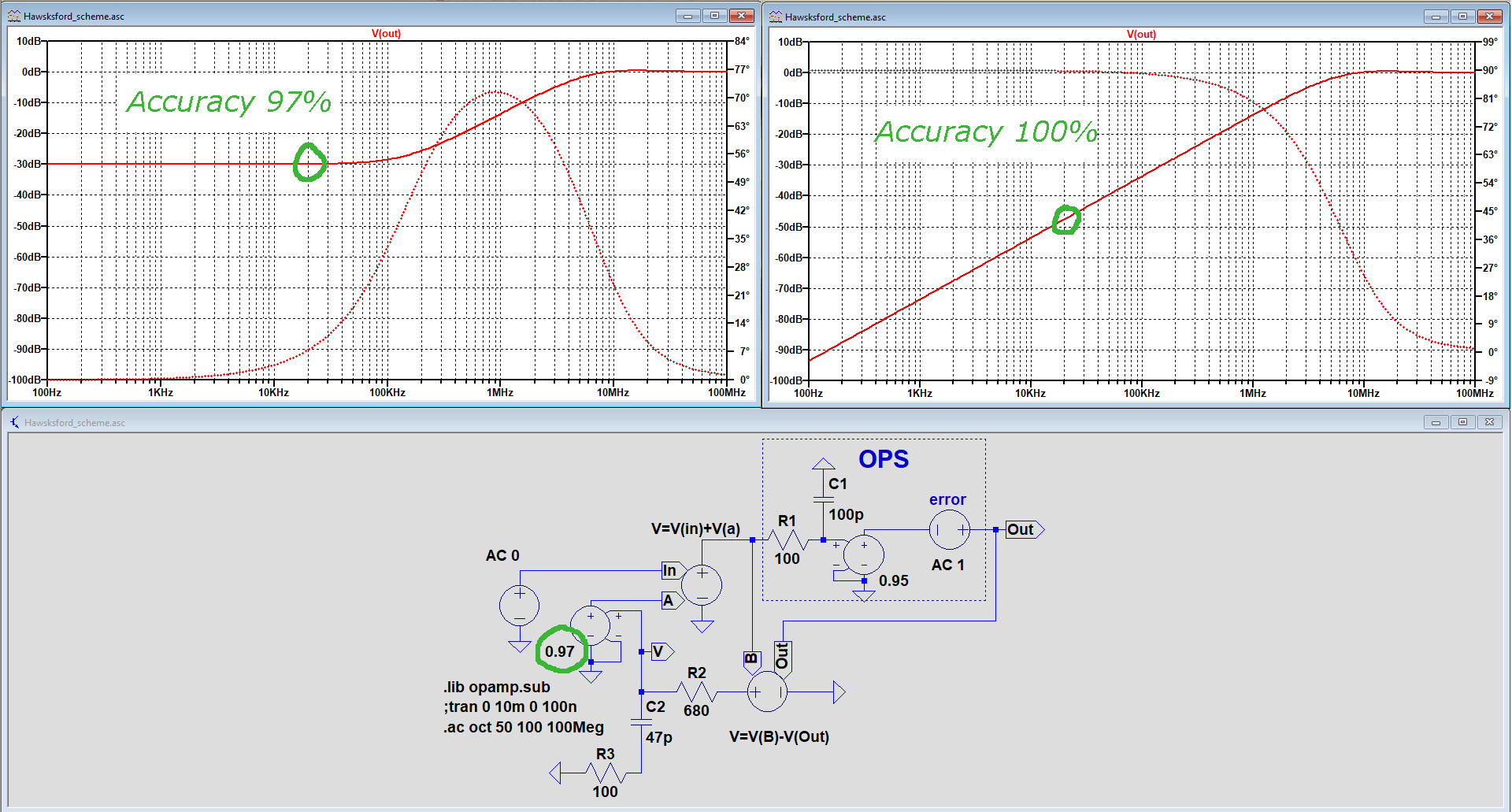
Task: Click the 100p value of C1
Action: (x=847, y=514)
